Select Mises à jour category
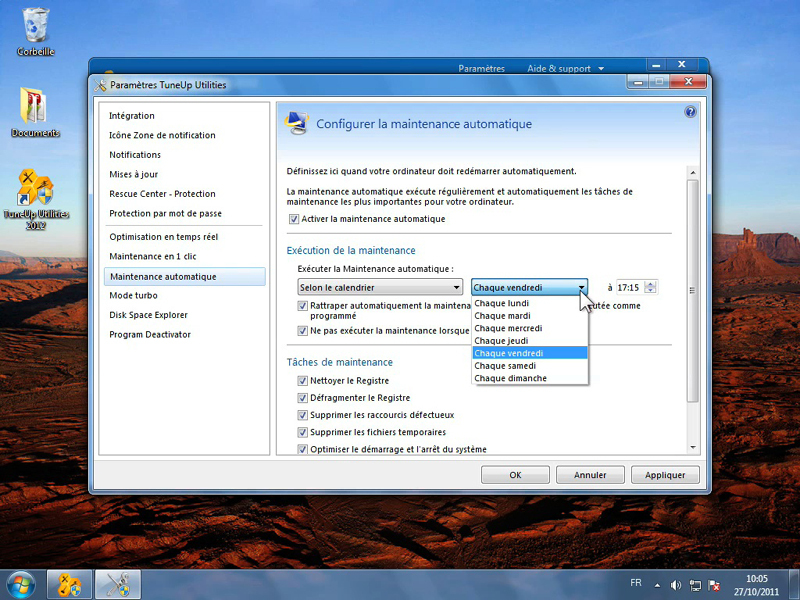Image resolution: width=800 pixels, height=600 pixels. coord(184,174)
